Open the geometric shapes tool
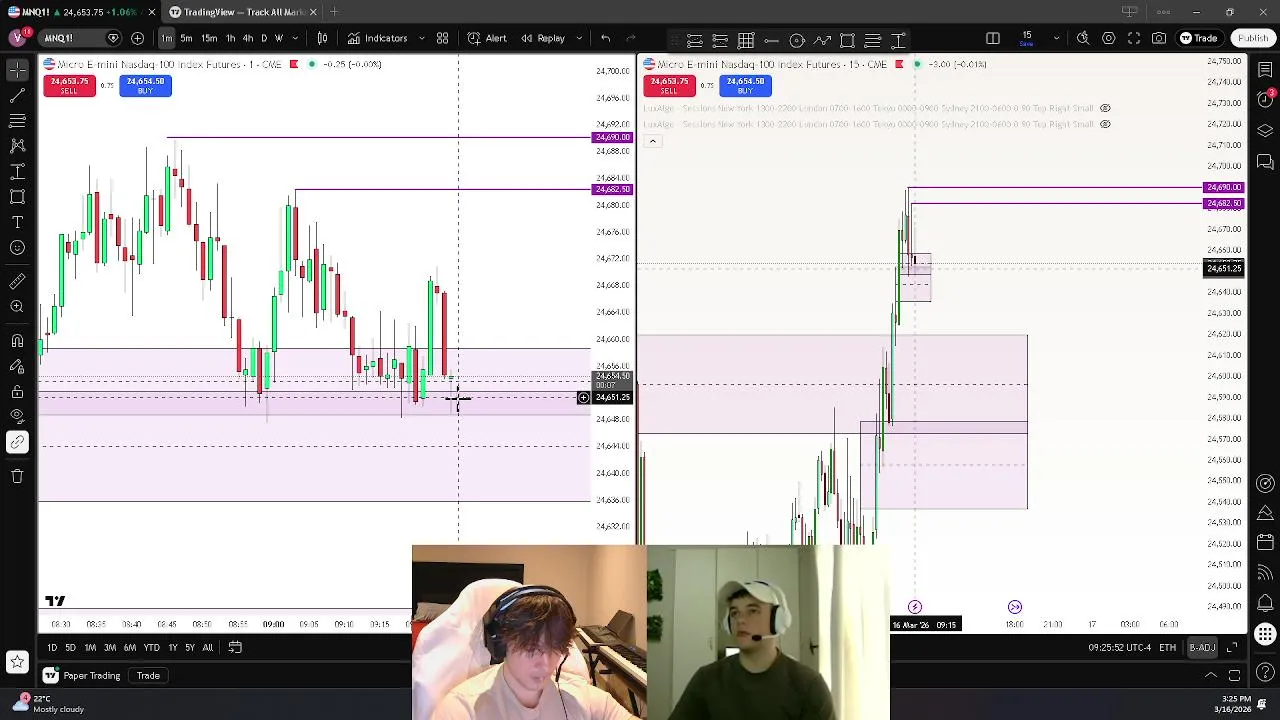This screenshot has height=720, width=1280. (x=17, y=197)
